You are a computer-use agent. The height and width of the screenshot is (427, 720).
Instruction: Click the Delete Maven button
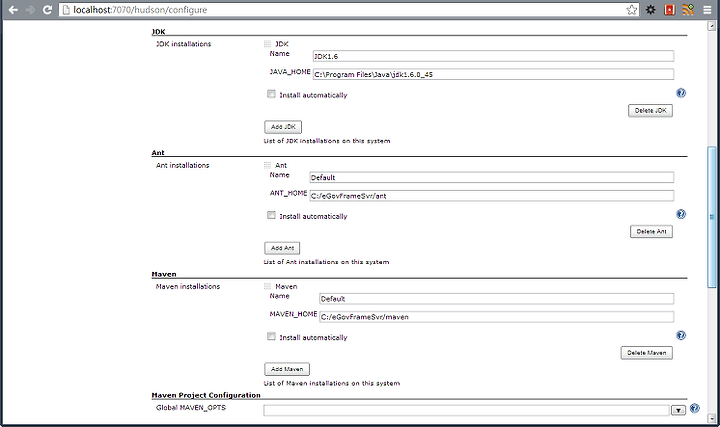pos(647,353)
